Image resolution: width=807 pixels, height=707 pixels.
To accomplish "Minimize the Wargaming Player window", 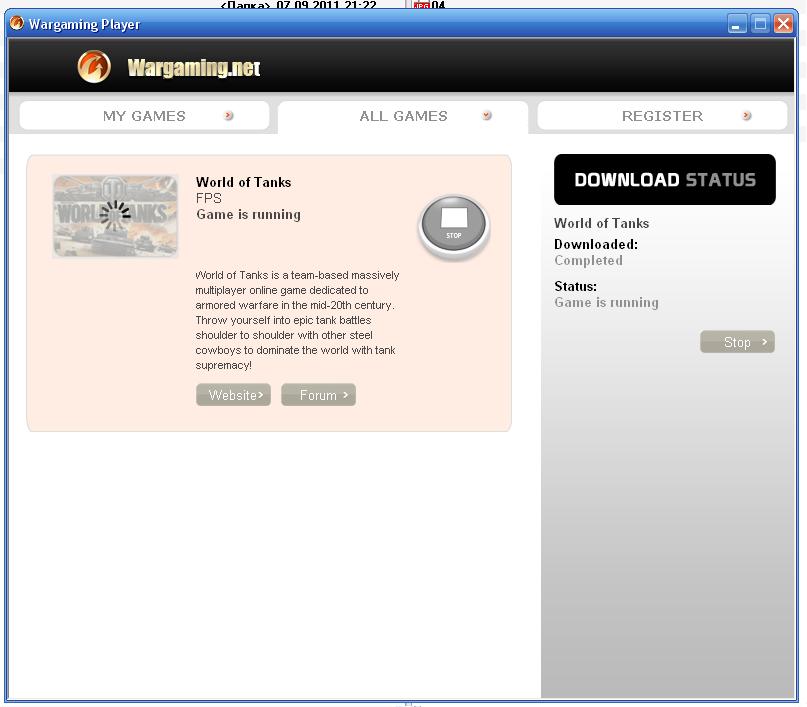I will [x=737, y=24].
